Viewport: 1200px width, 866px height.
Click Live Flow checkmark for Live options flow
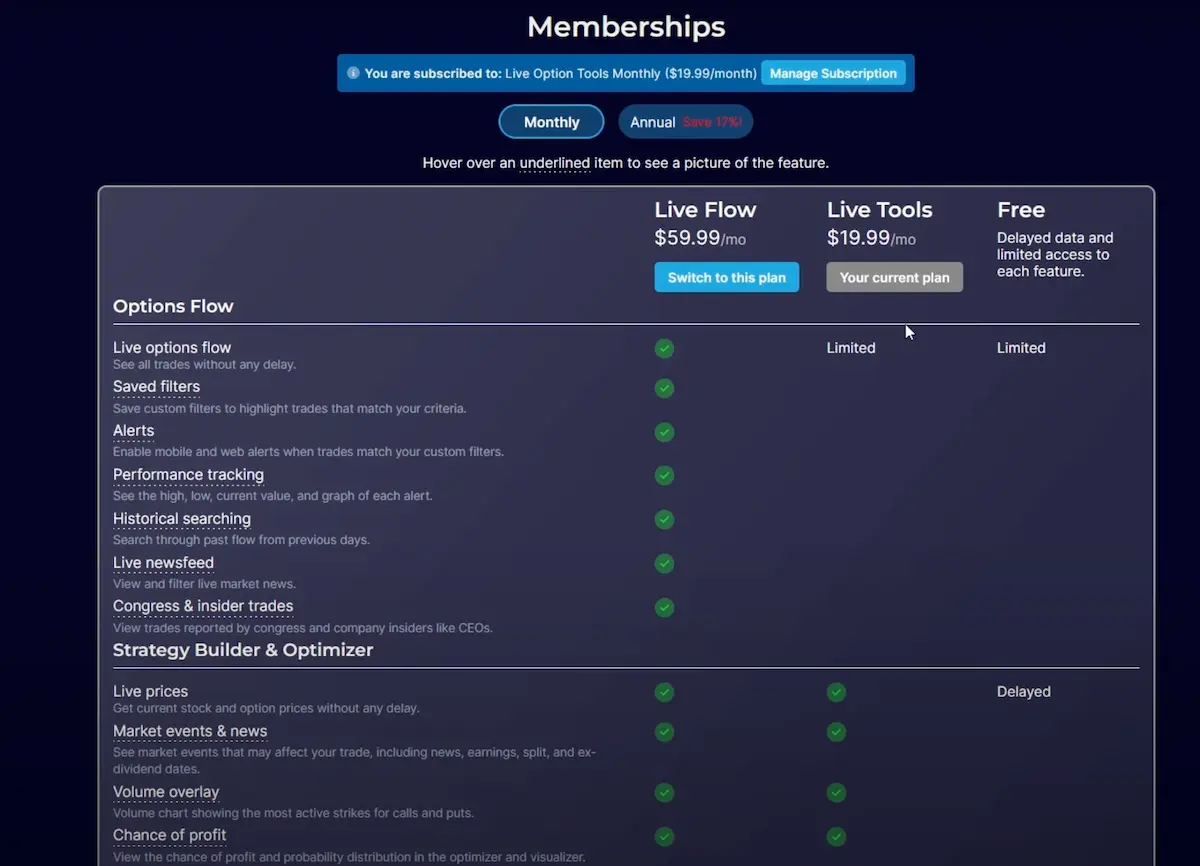coord(664,348)
